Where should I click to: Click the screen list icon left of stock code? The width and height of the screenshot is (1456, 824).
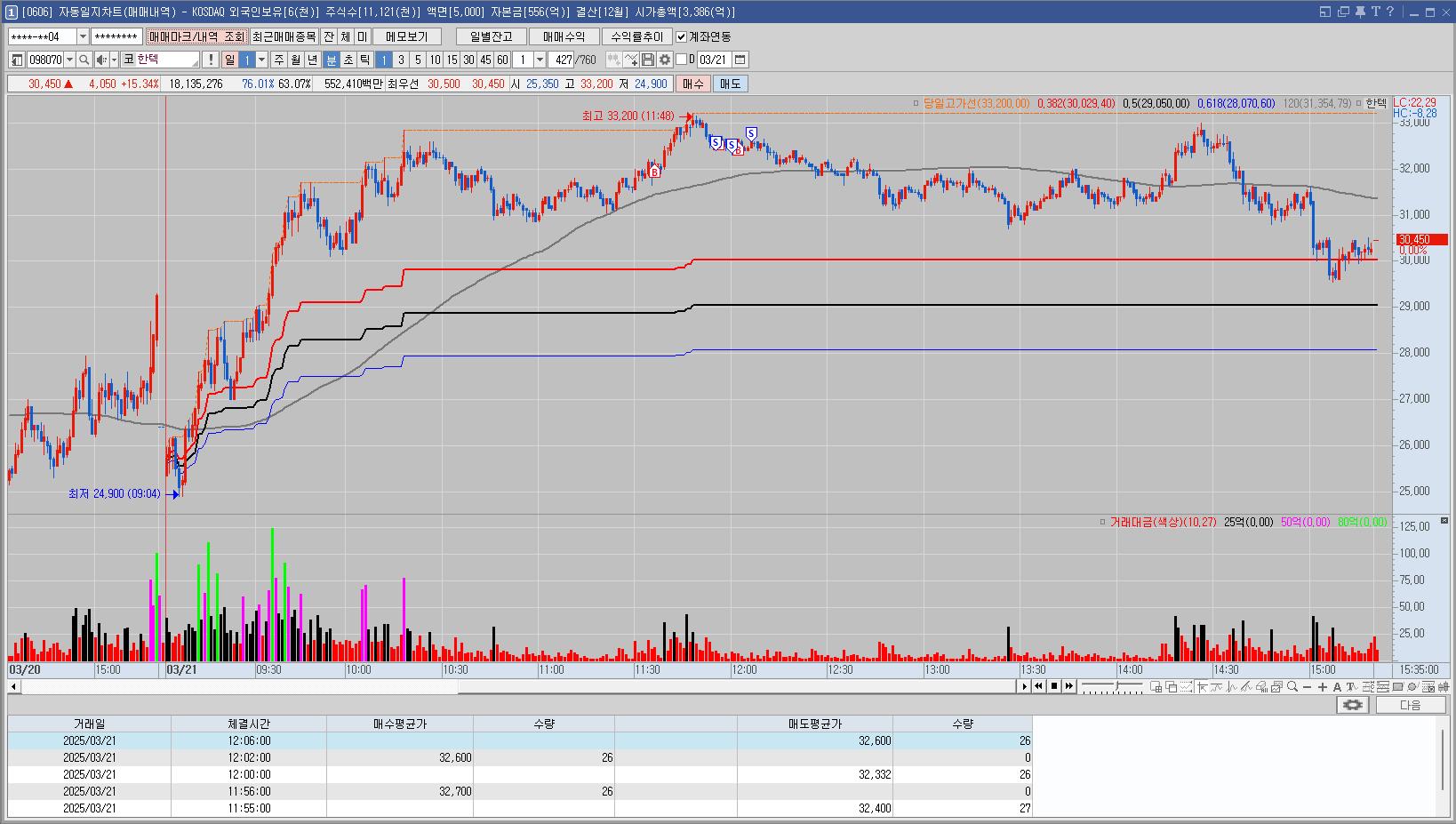(x=17, y=60)
